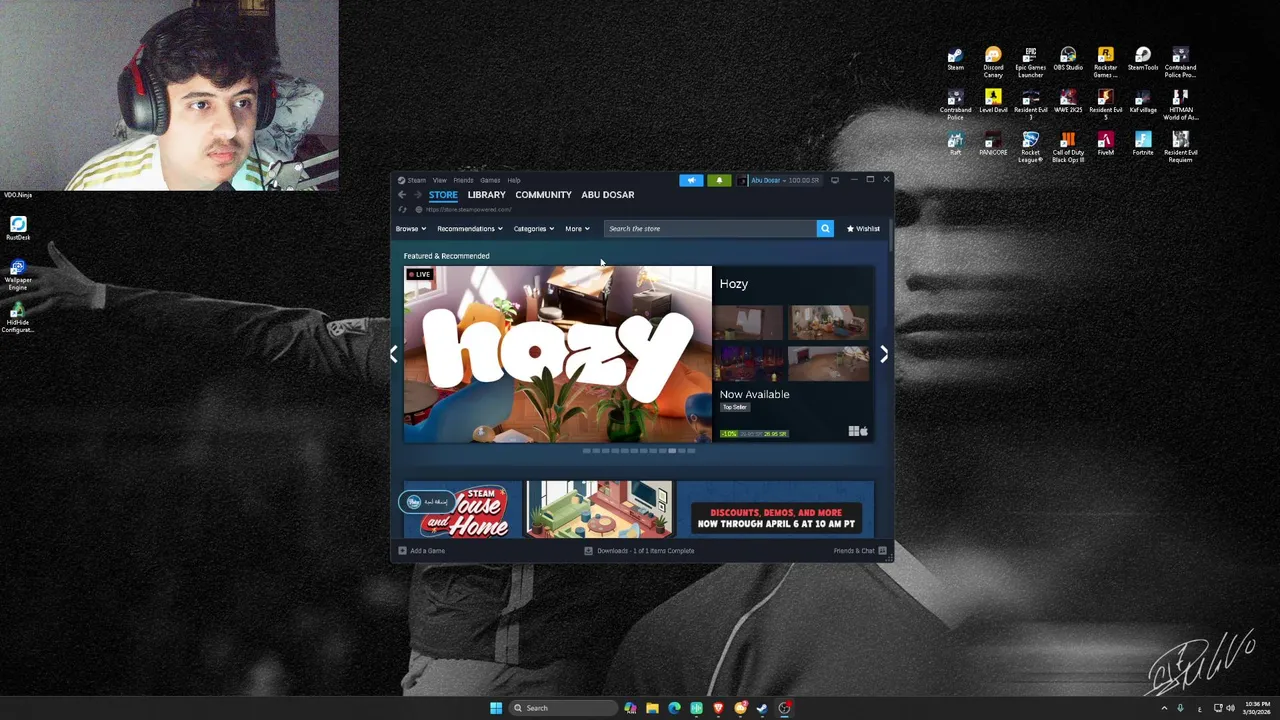The image size is (1280, 720).
Task: Click the Windows taskbar Search box
Action: point(563,708)
